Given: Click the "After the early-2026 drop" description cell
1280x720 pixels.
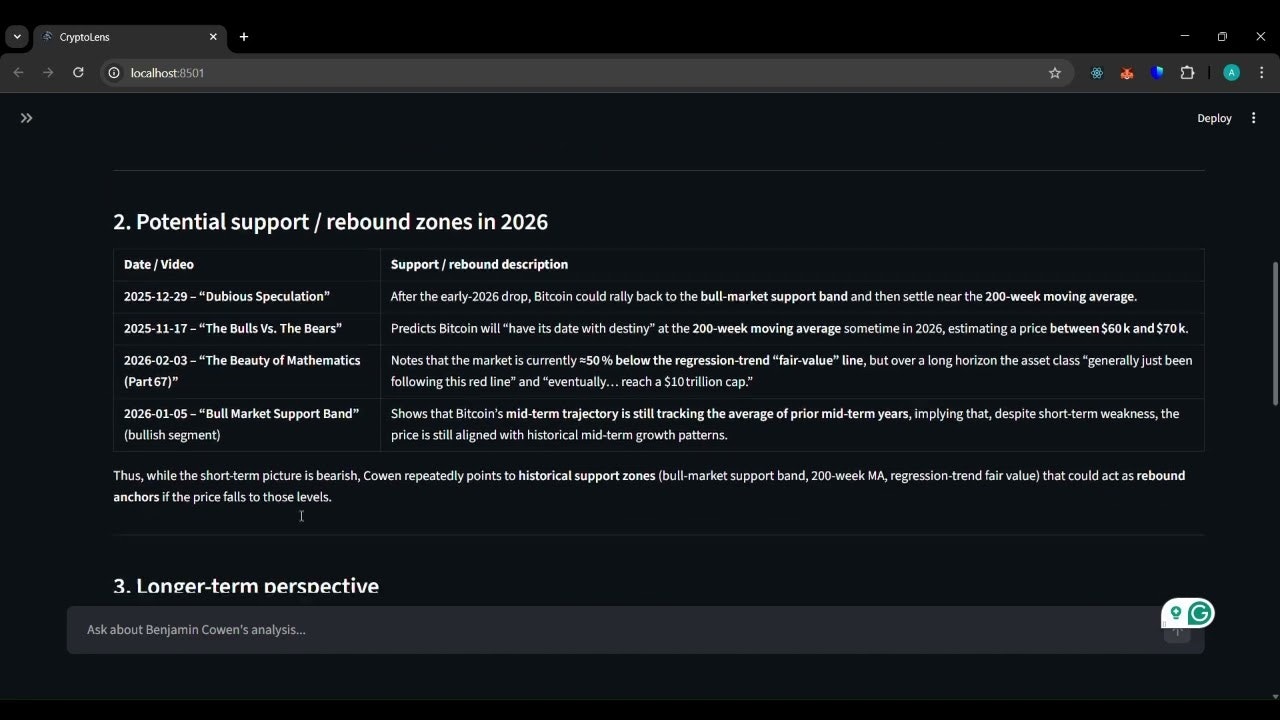Looking at the screenshot, I should 792,297.
